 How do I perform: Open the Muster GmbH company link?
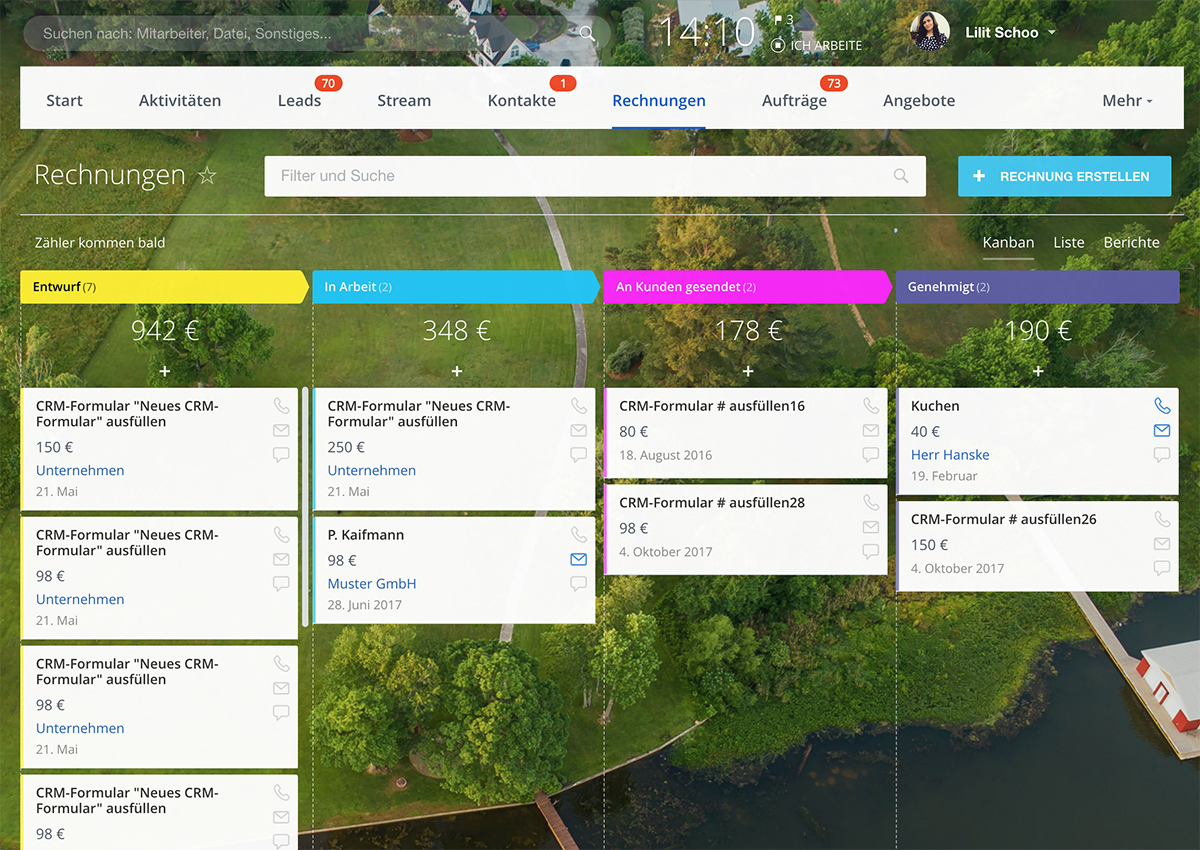[x=372, y=583]
